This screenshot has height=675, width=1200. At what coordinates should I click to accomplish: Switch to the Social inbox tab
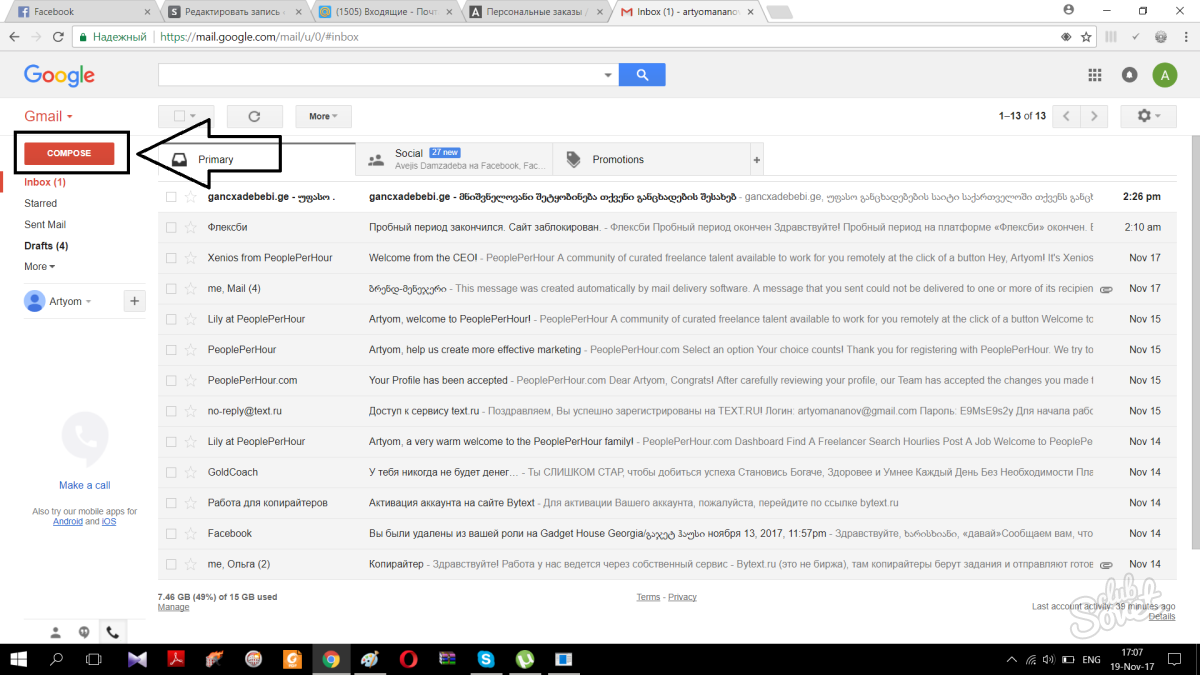click(x=454, y=160)
